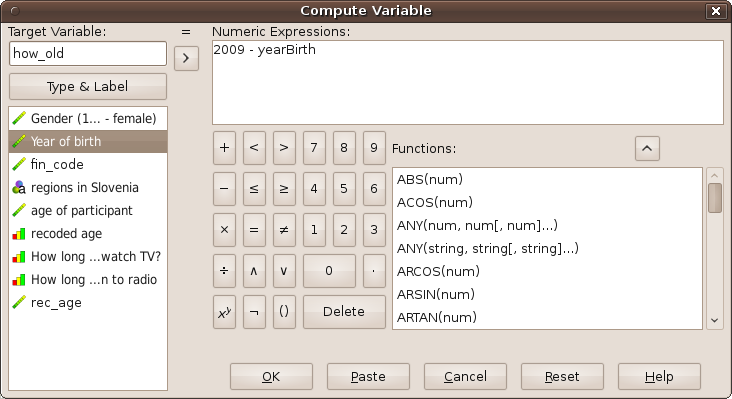This screenshot has height=399, width=732.
Task: Select How long listen to radio variable
Action: click(88, 280)
